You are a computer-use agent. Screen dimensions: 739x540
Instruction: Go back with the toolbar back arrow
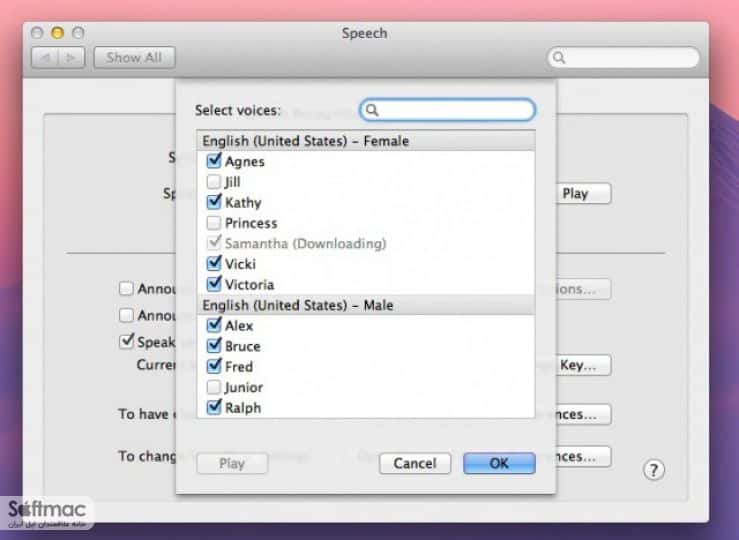(45, 57)
